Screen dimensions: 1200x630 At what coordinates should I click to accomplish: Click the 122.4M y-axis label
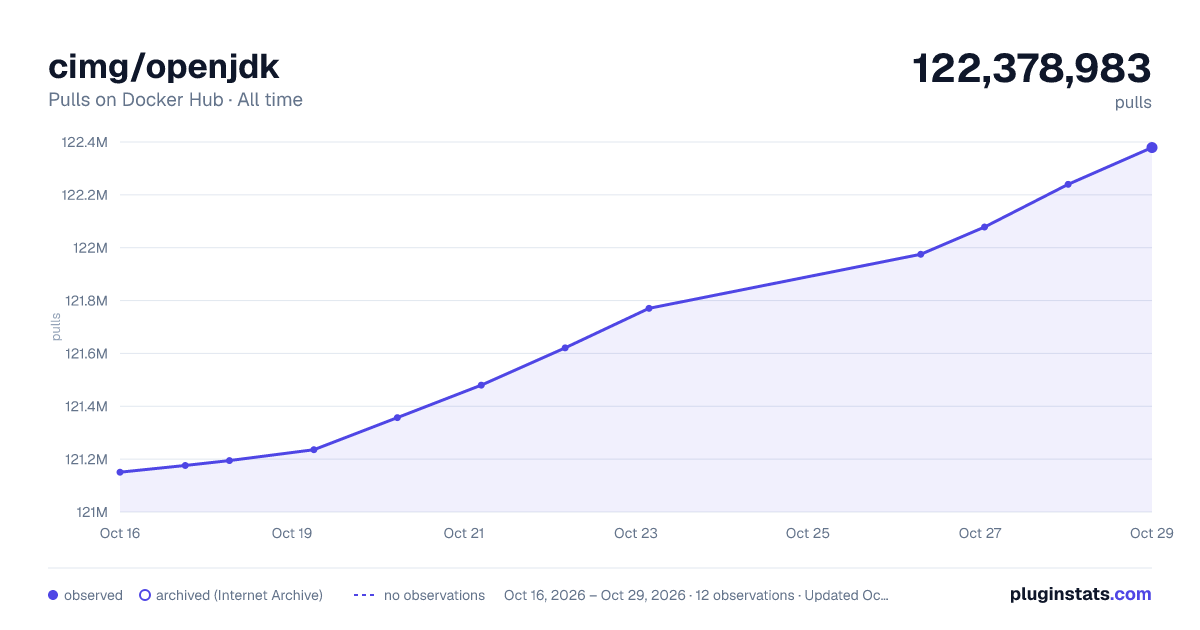85,142
